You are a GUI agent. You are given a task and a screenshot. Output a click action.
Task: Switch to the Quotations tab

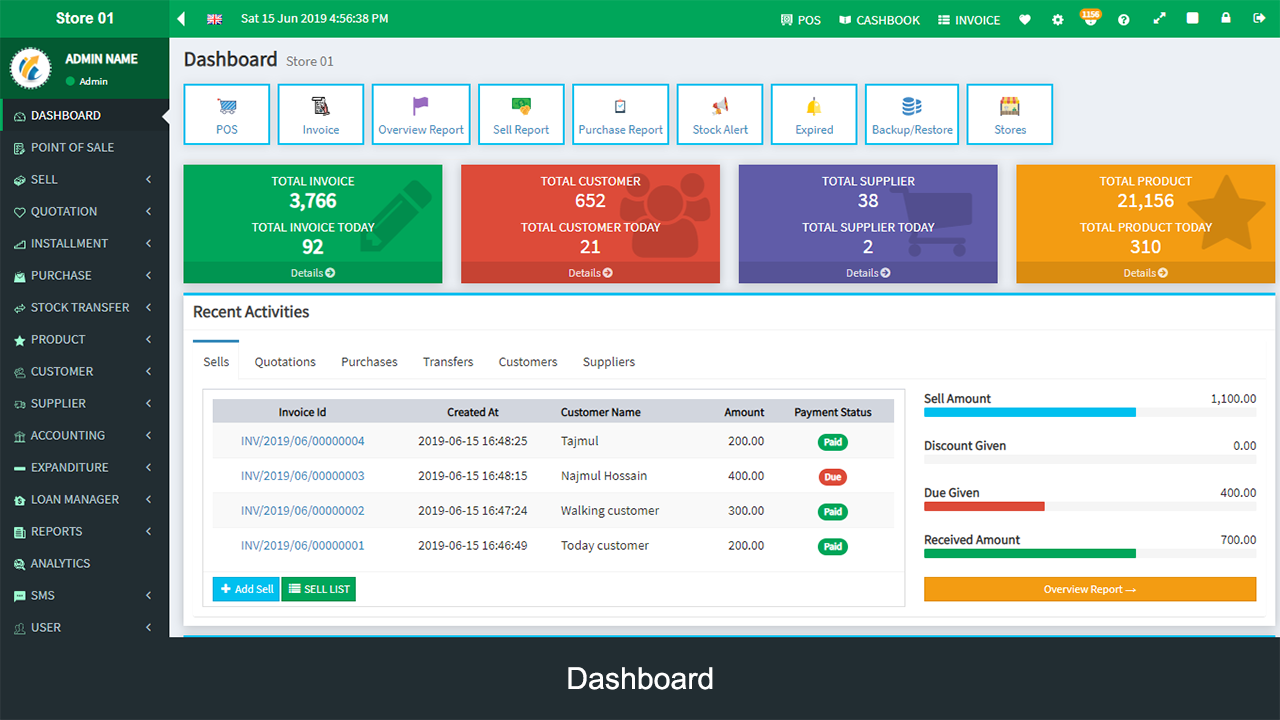coord(284,362)
